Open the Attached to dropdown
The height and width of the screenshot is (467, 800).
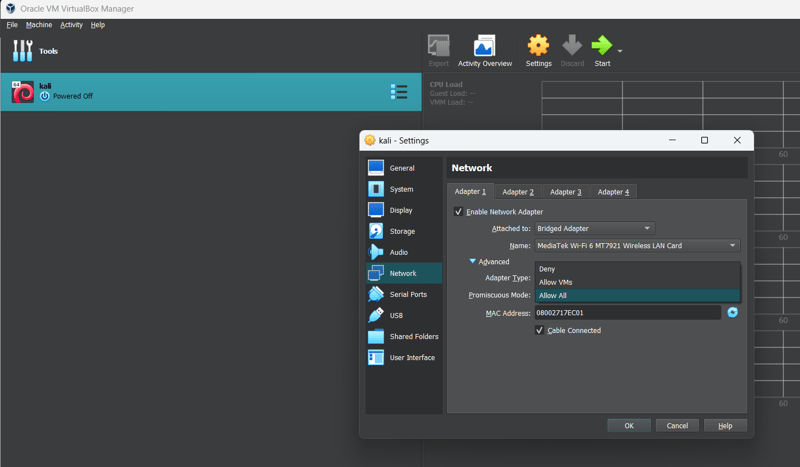coord(594,229)
